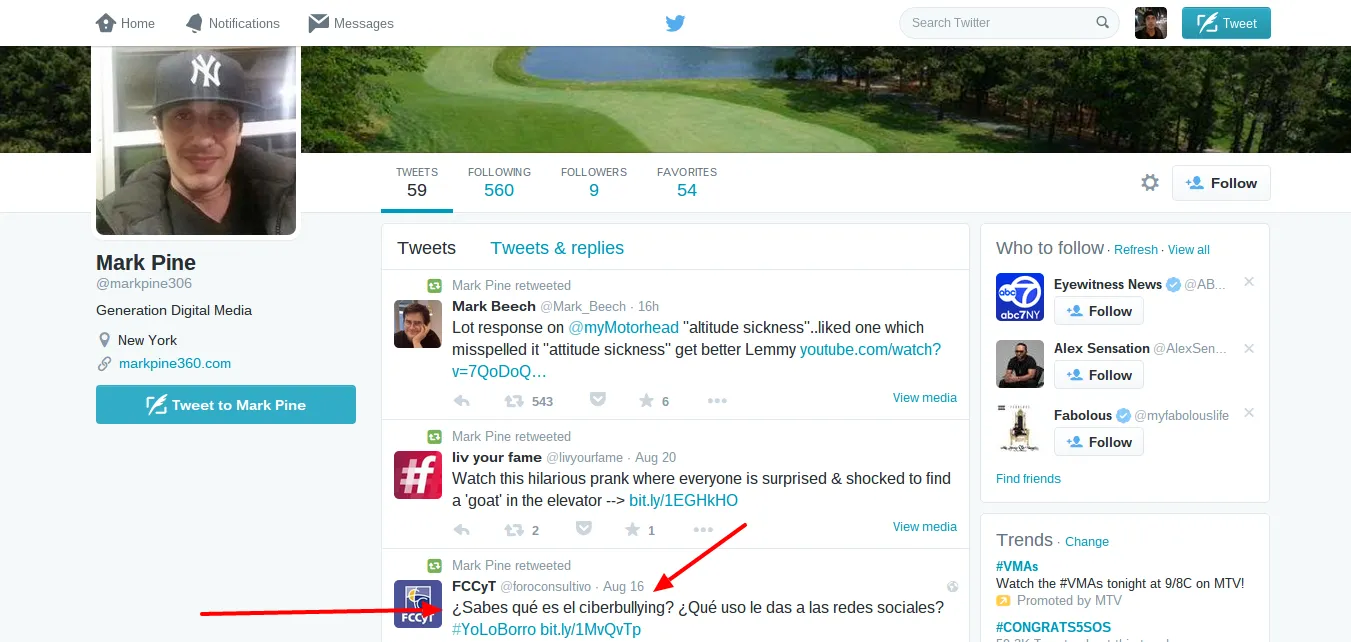Open the Following 560 list
Screen dimensions: 1351x642
point(499,182)
